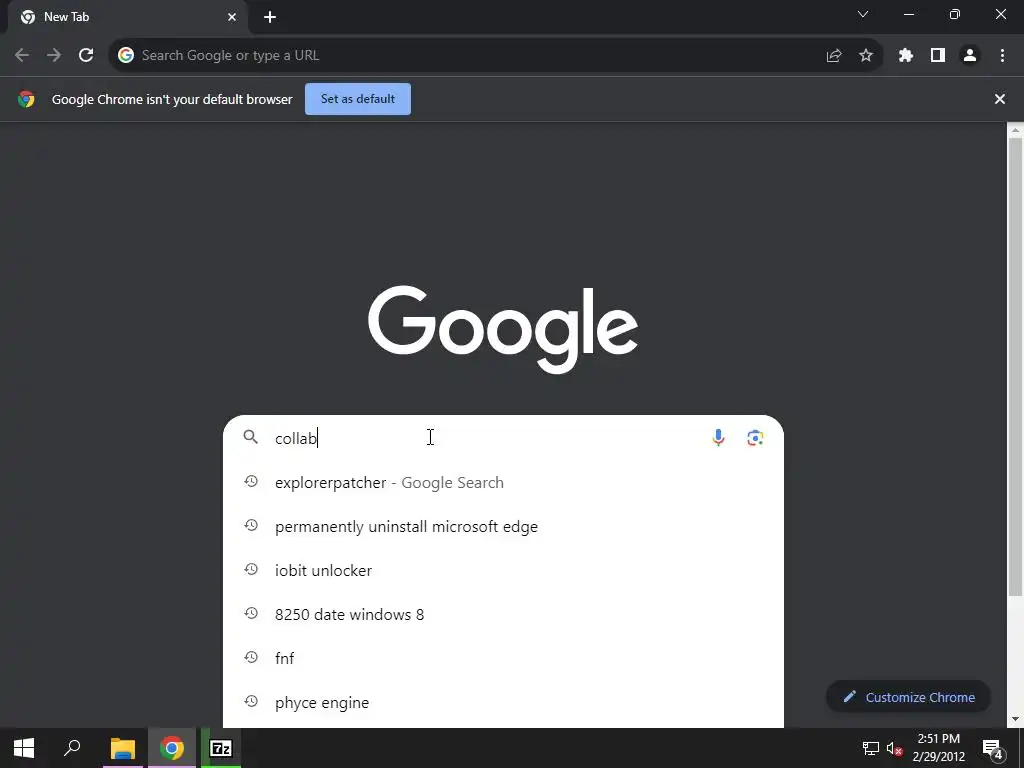
Task: Click the Google logo
Action: 503,329
